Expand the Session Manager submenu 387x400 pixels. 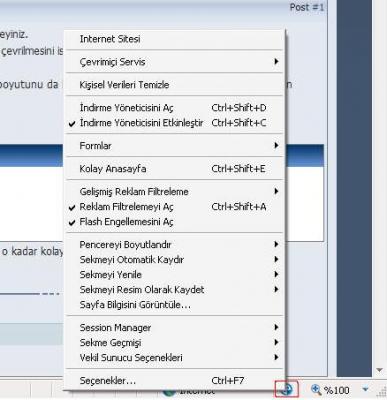pyautogui.click(x=174, y=328)
